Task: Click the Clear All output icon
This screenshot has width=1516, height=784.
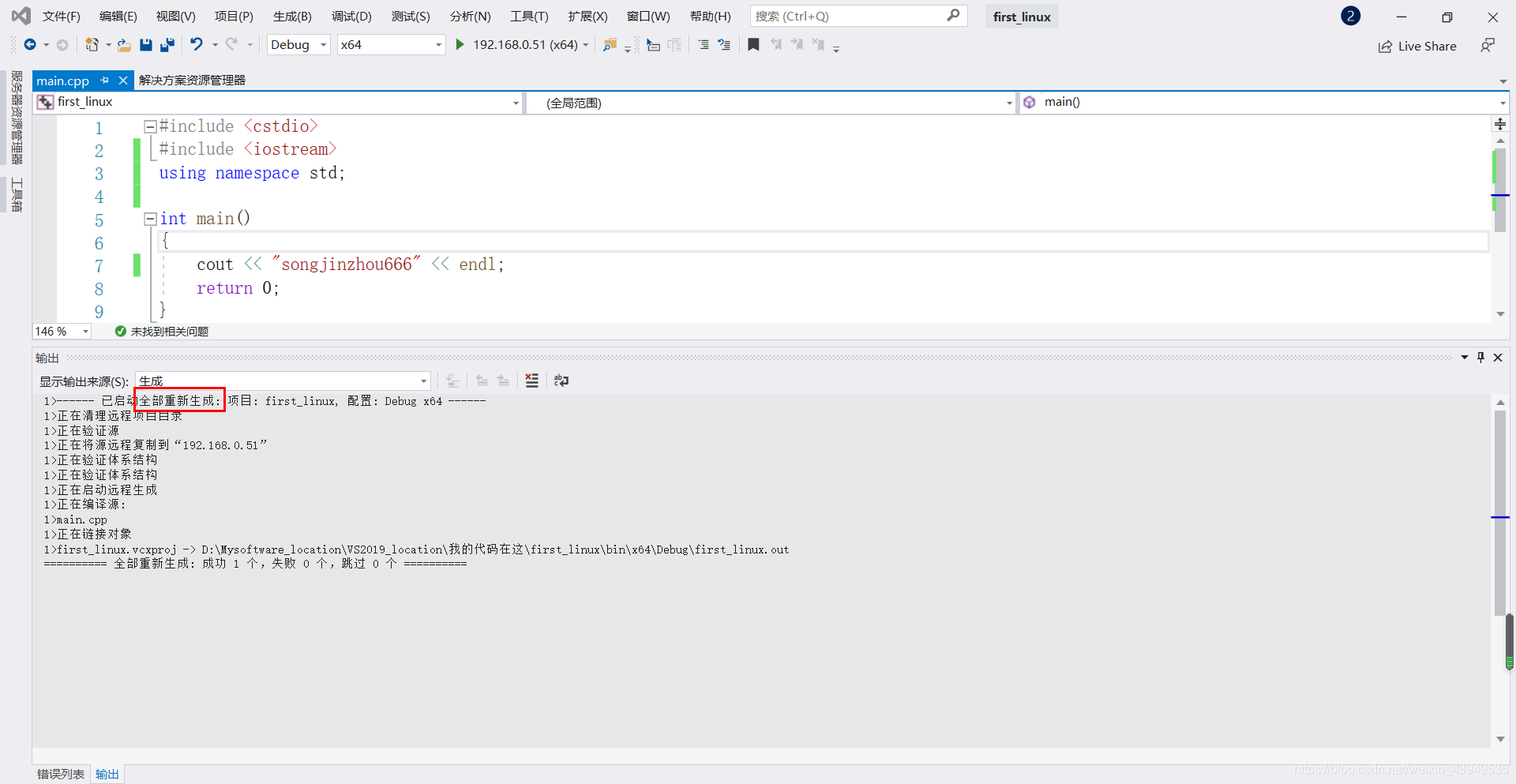Action: [532, 381]
